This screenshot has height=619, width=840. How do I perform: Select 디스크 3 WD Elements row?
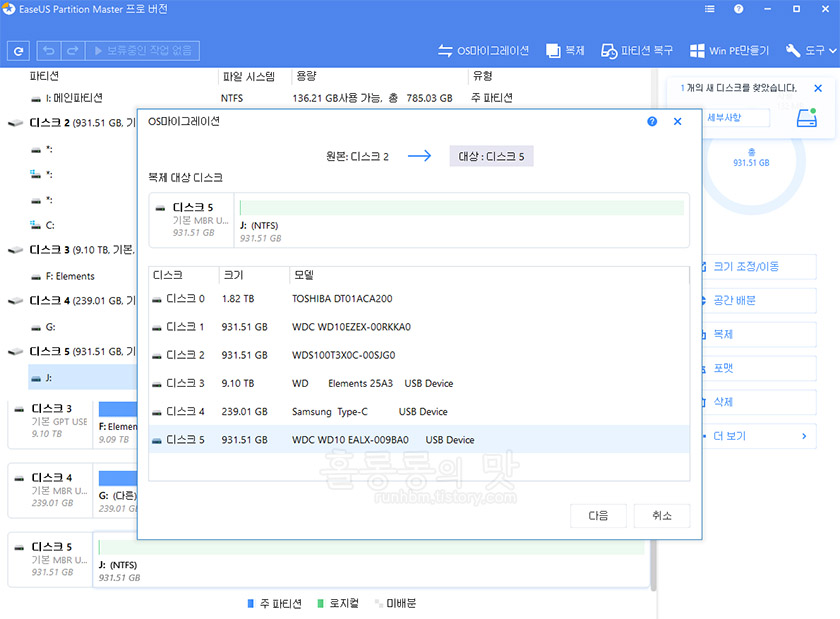pyautogui.click(x=418, y=383)
